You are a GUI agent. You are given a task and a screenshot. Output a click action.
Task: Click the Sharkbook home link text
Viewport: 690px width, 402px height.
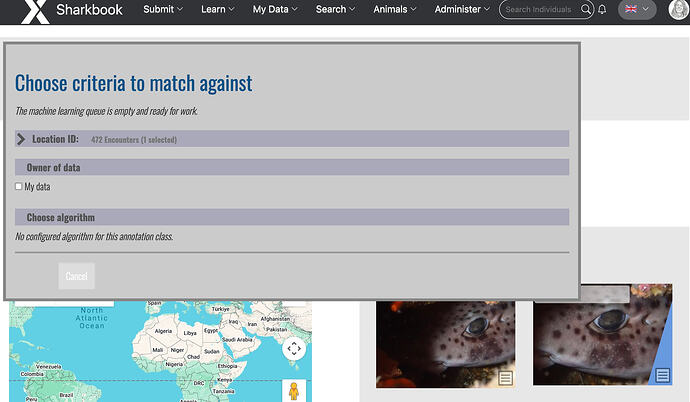92,10
